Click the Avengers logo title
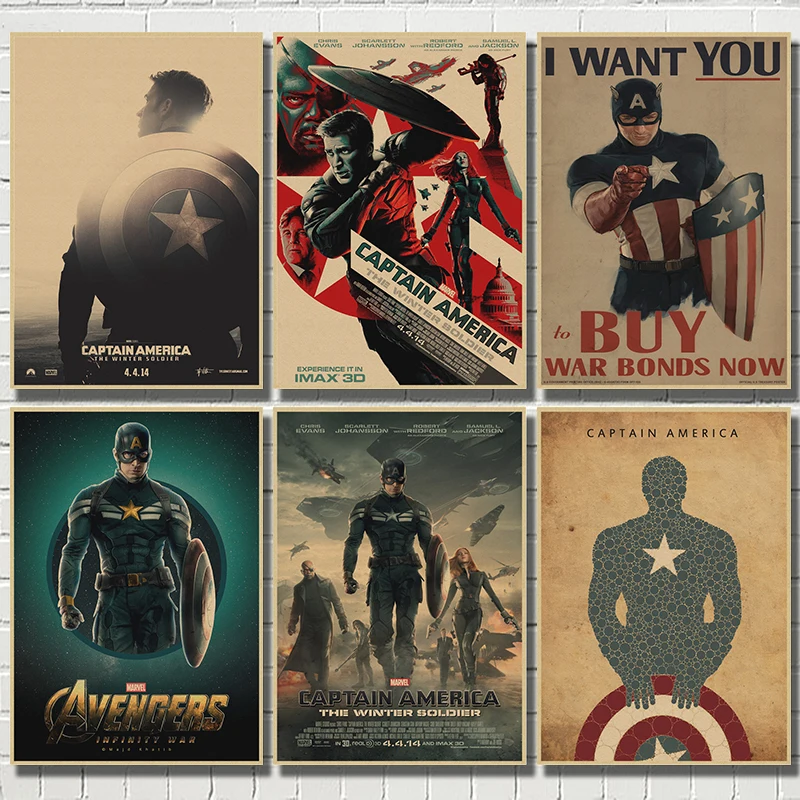This screenshot has height=800, width=800. pos(136,710)
